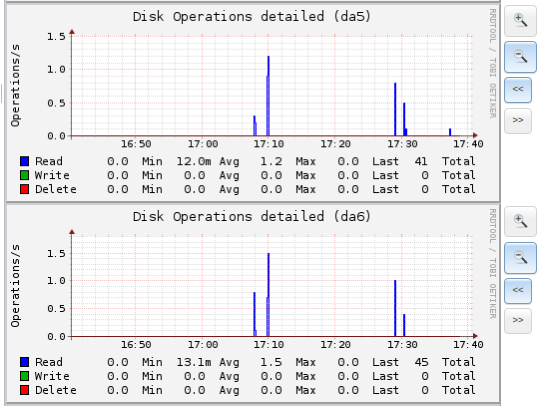Shift da6 graph forward with >> button

coord(518,321)
